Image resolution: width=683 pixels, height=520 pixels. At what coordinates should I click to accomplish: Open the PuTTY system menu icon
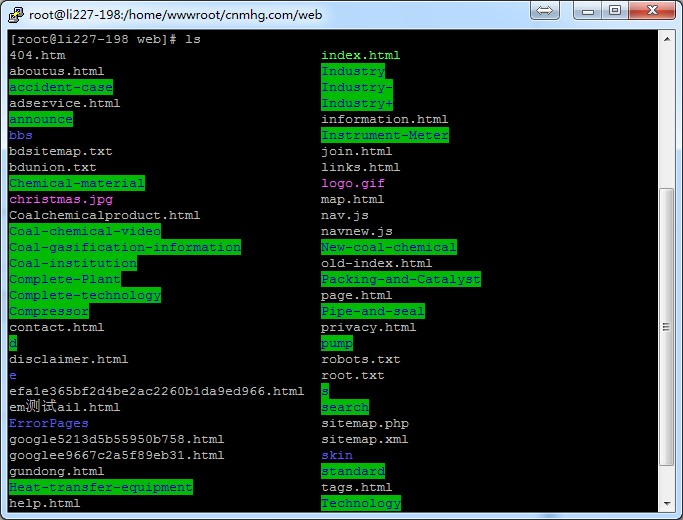(14, 13)
